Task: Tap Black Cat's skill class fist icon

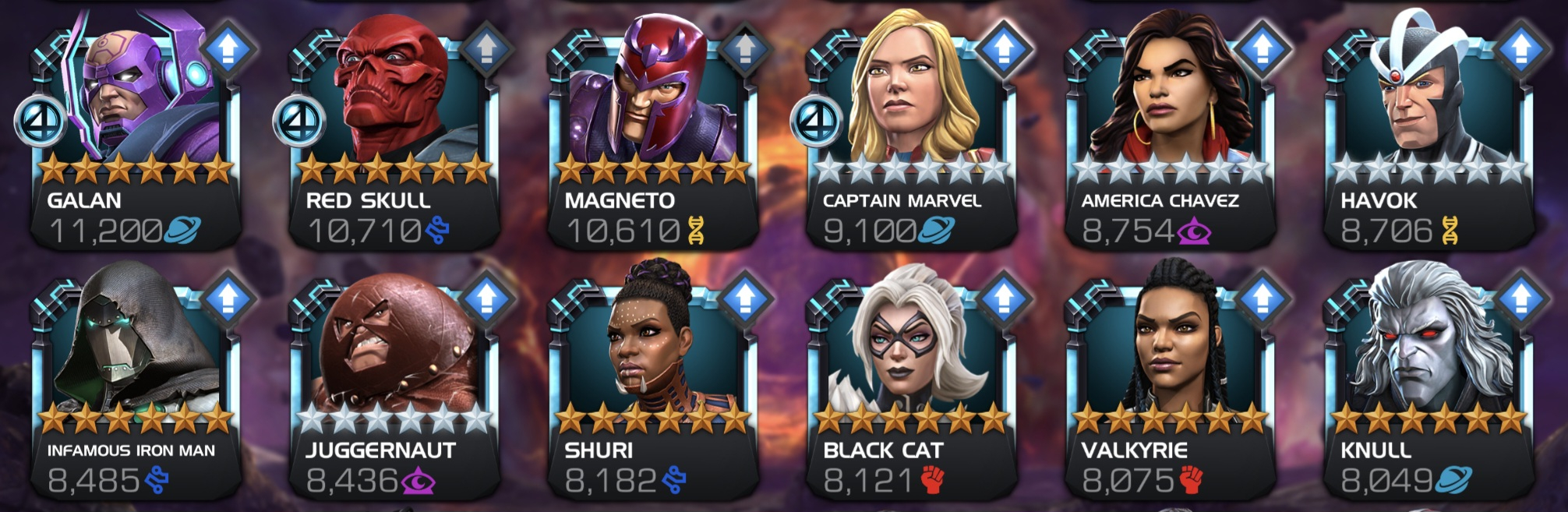Action: click(933, 480)
